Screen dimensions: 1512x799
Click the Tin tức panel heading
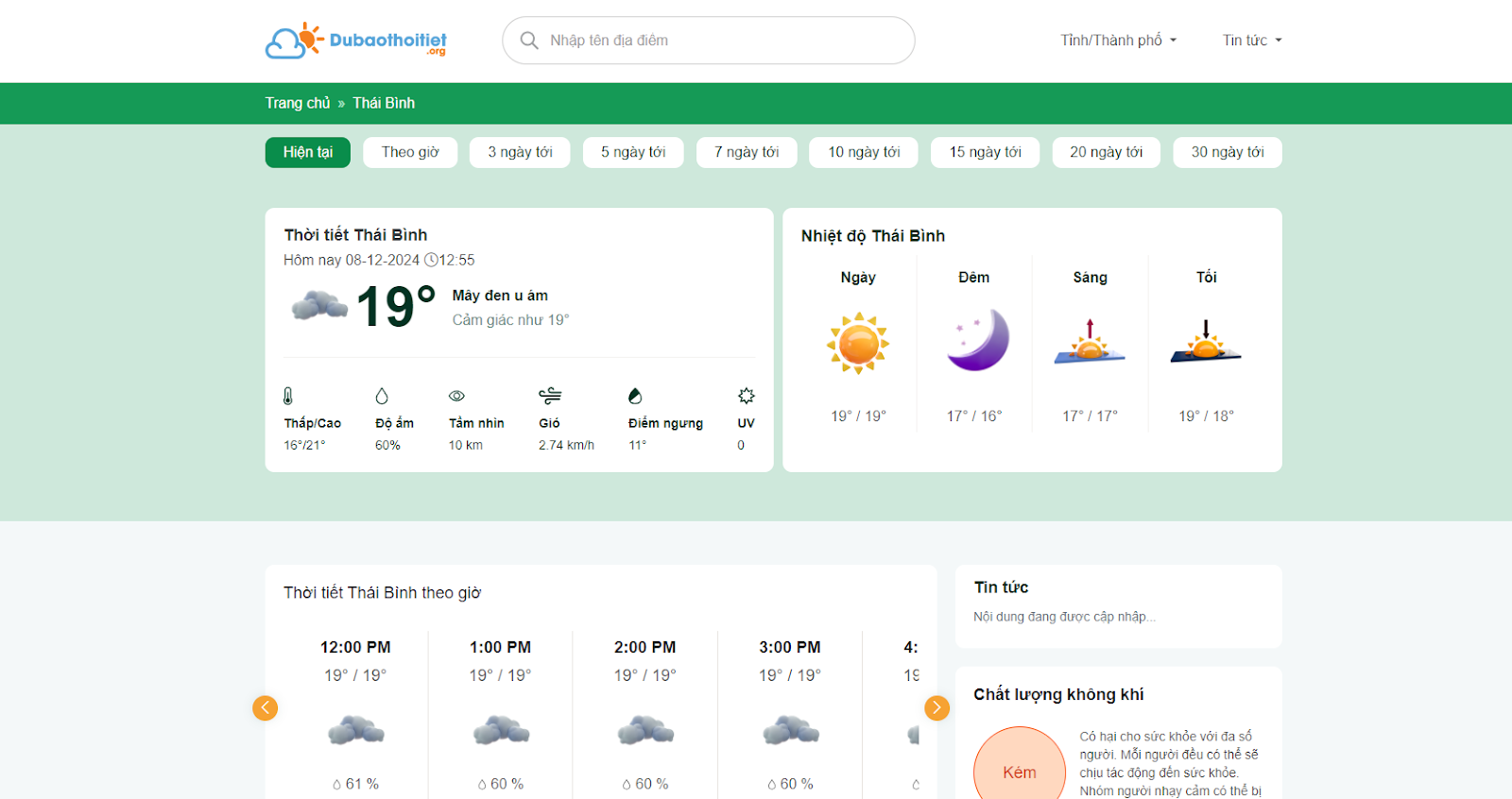coord(1001,587)
